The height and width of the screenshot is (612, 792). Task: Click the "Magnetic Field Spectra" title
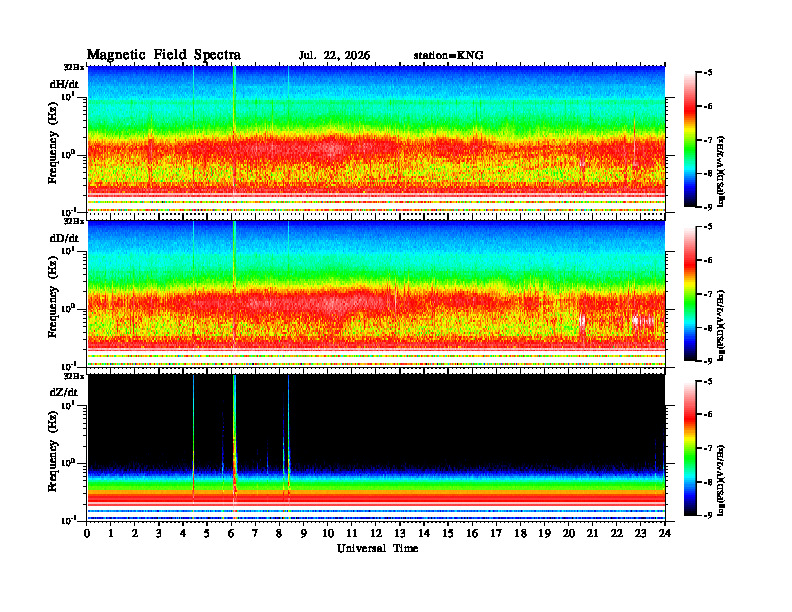point(164,55)
